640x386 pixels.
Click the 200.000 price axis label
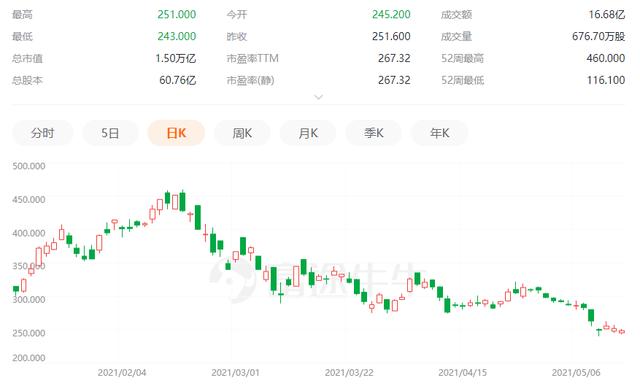29,358
